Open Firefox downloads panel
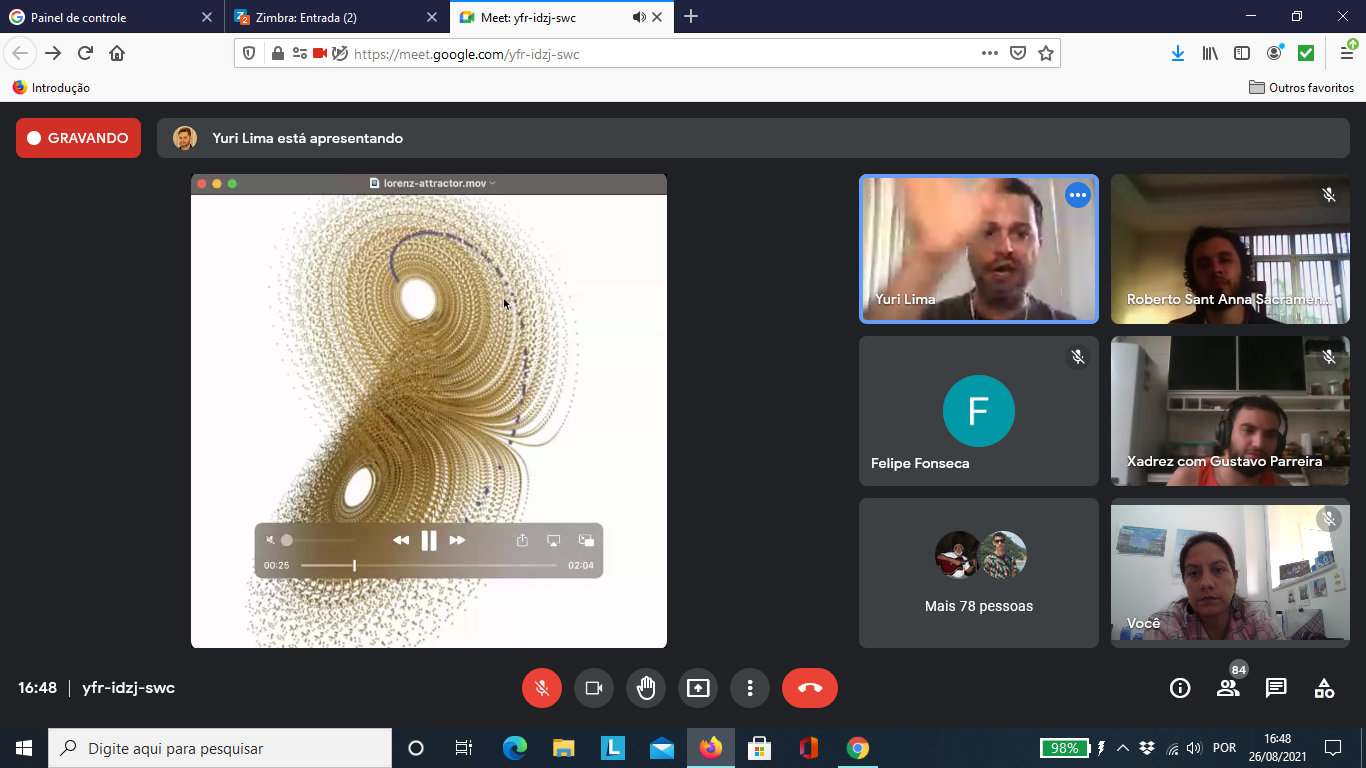This screenshot has width=1366, height=768. [1178, 53]
